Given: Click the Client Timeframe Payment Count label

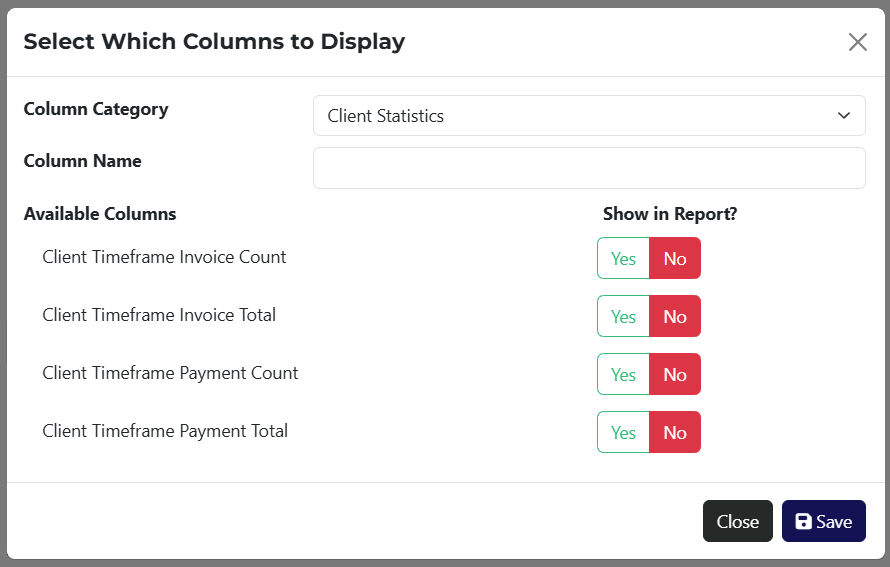Looking at the screenshot, I should 170,373.
